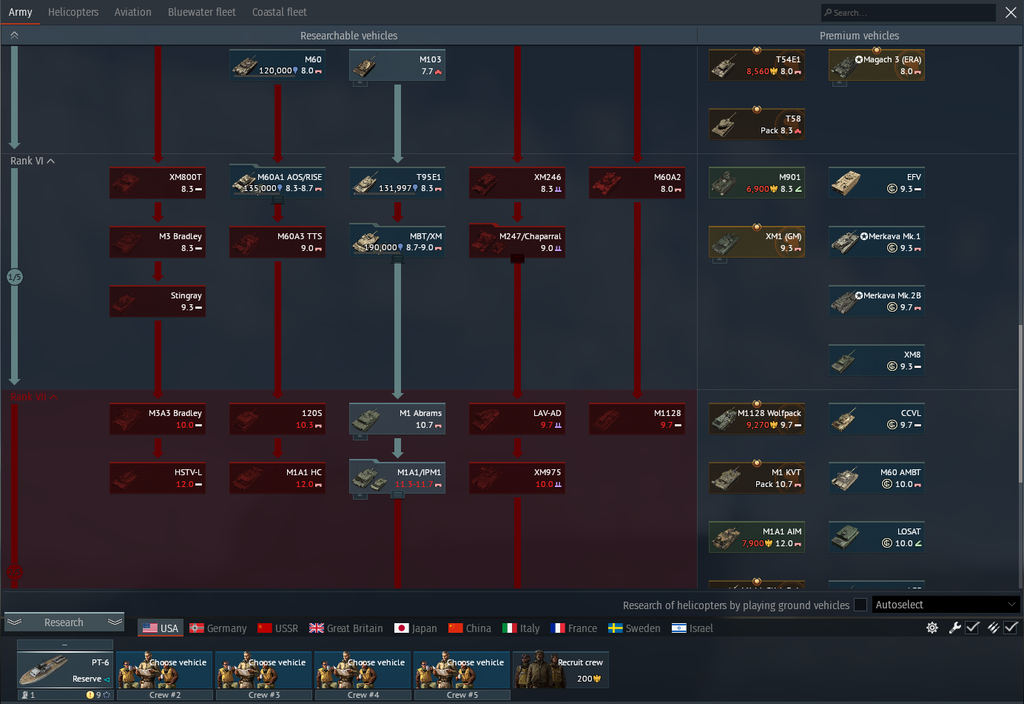Select the PT-6 Reserve crew slot
The height and width of the screenshot is (704, 1024).
(65, 670)
